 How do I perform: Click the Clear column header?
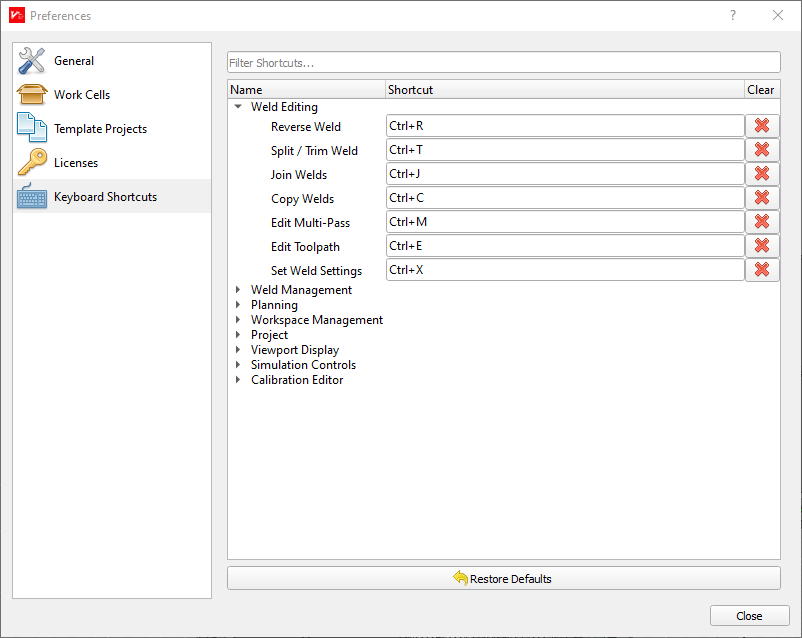coord(762,90)
